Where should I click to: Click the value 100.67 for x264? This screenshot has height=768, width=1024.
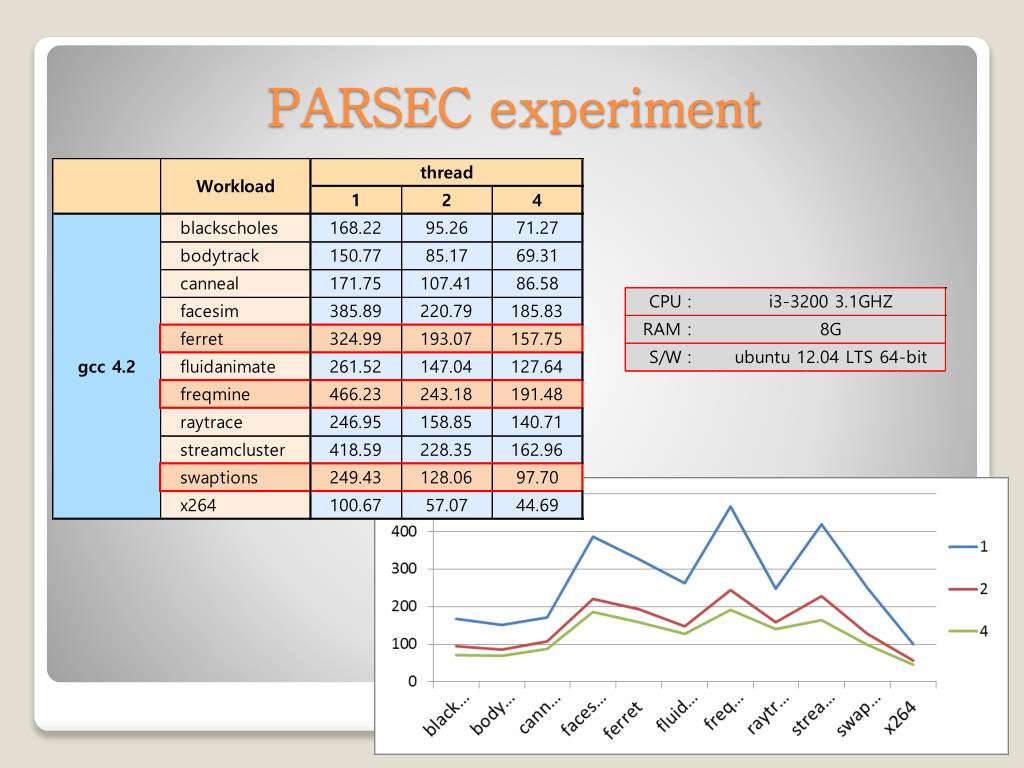click(355, 505)
